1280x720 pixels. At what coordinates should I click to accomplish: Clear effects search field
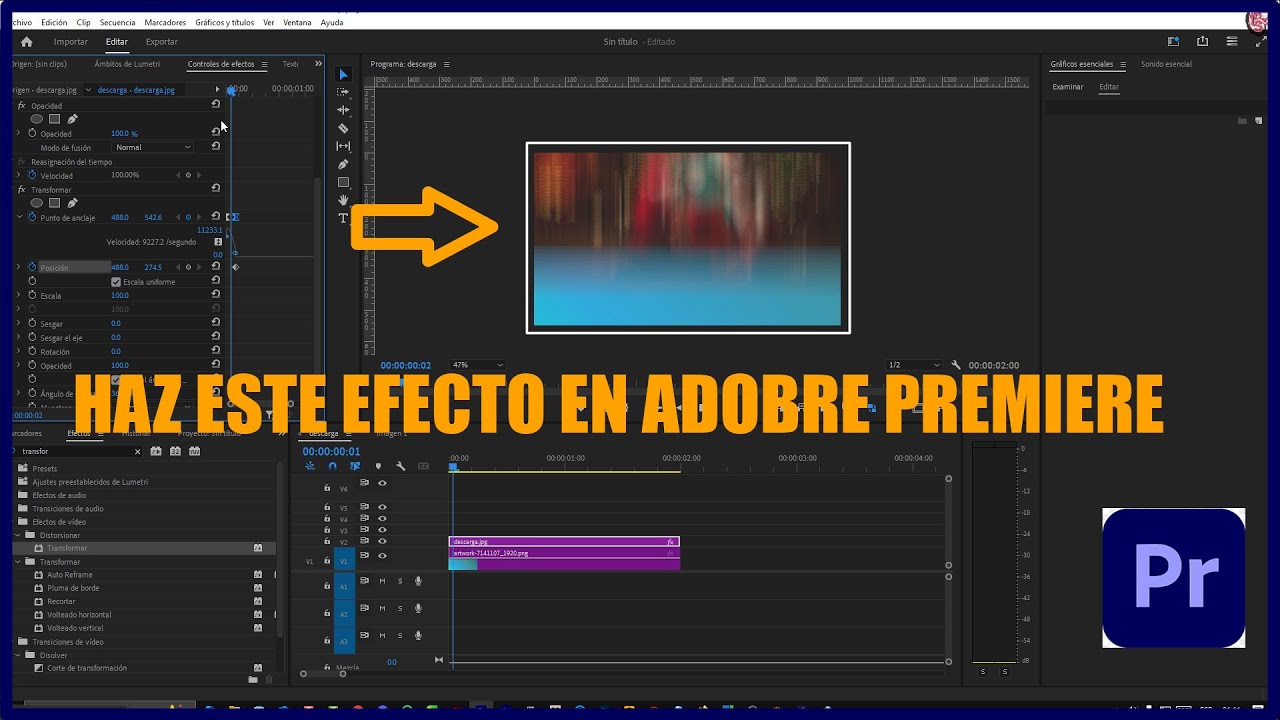click(138, 451)
